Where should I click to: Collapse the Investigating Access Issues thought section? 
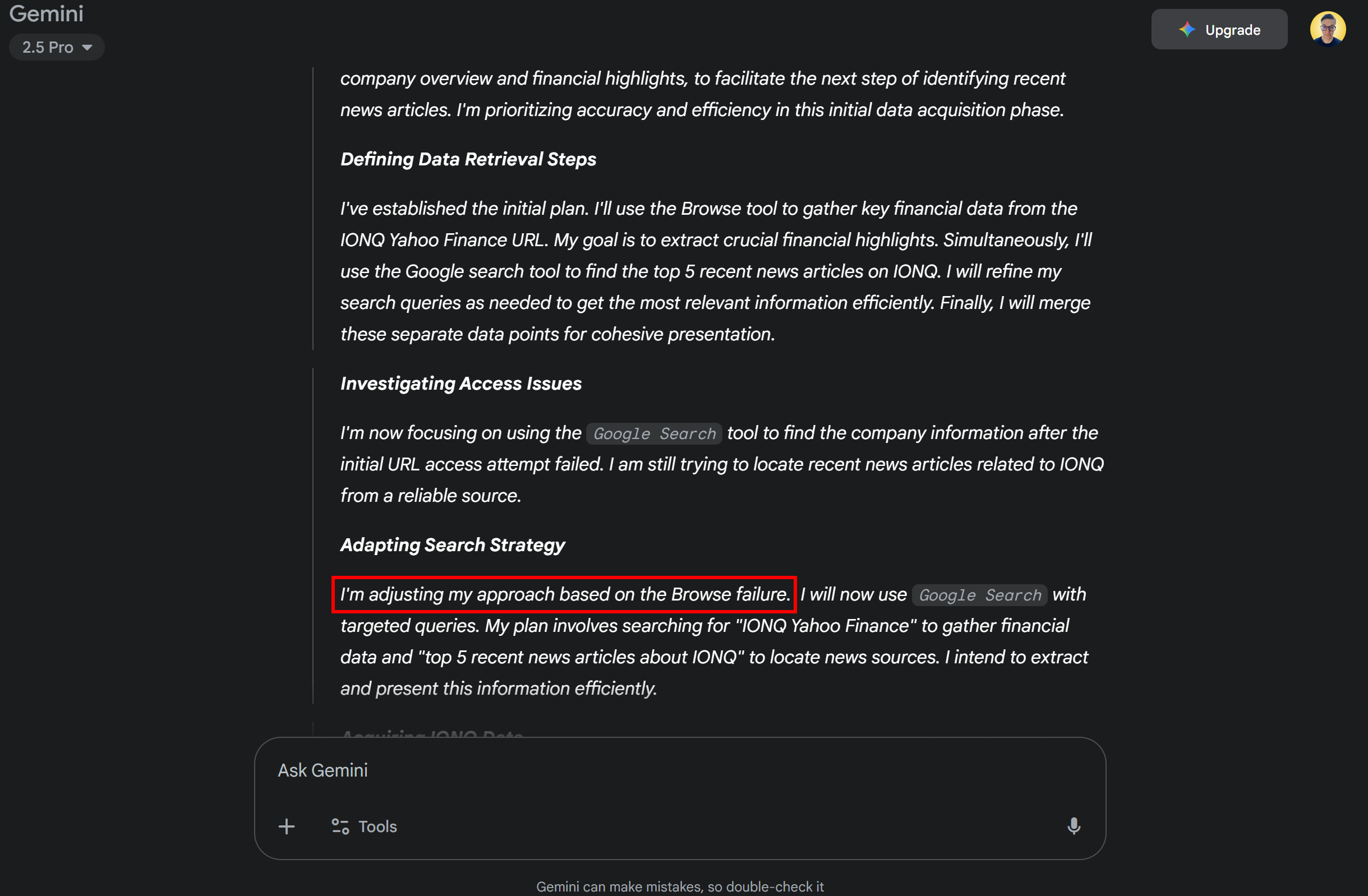click(x=460, y=383)
